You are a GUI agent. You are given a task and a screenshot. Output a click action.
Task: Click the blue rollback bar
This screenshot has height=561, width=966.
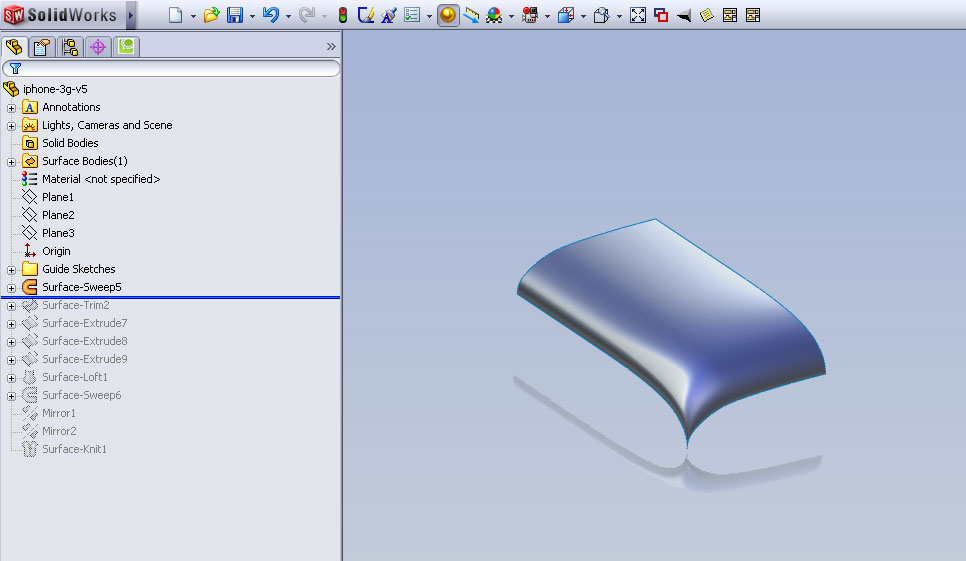(171, 297)
